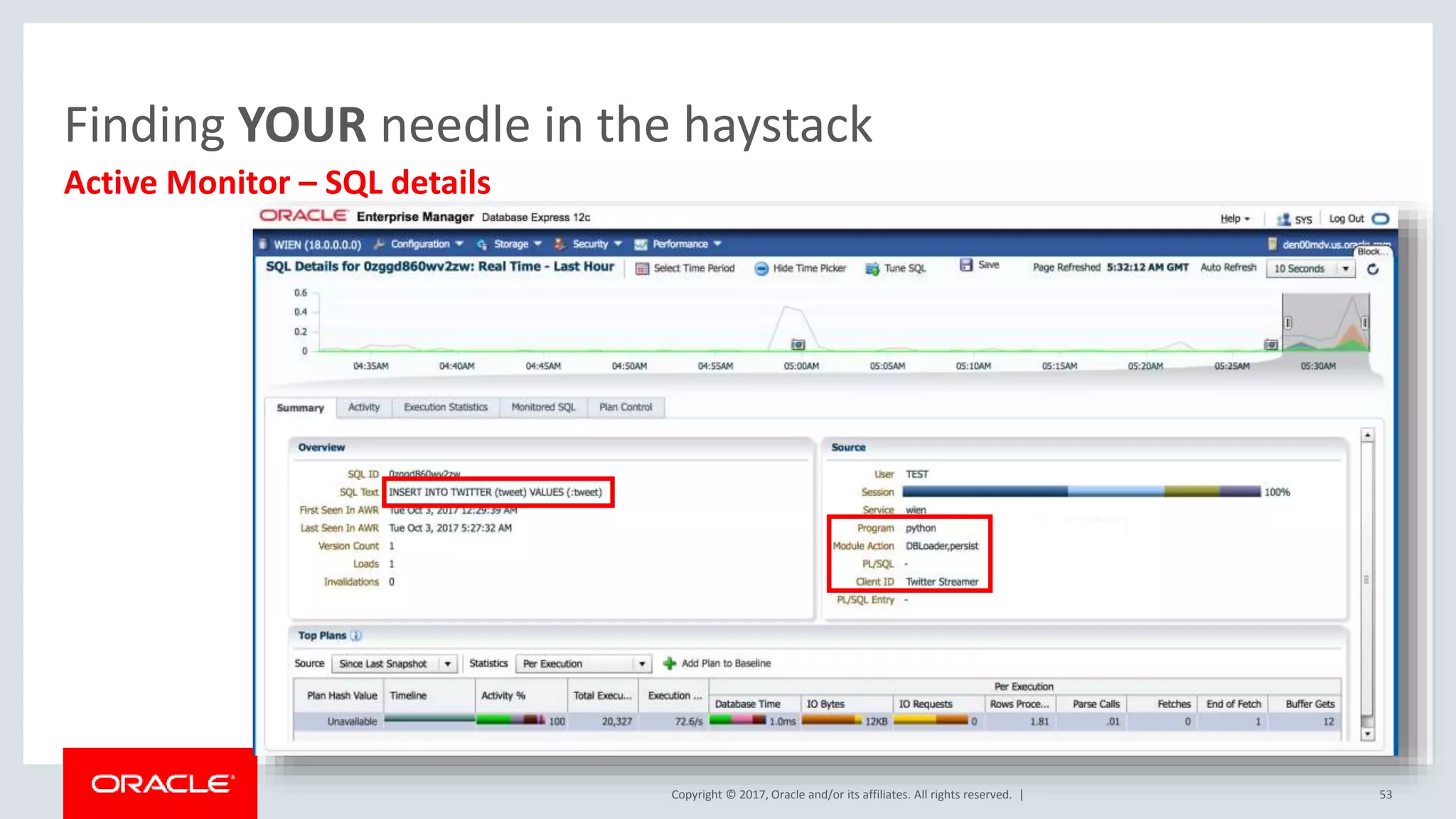The height and width of the screenshot is (819, 1456).
Task: Open the Performance menu
Action: click(687, 244)
